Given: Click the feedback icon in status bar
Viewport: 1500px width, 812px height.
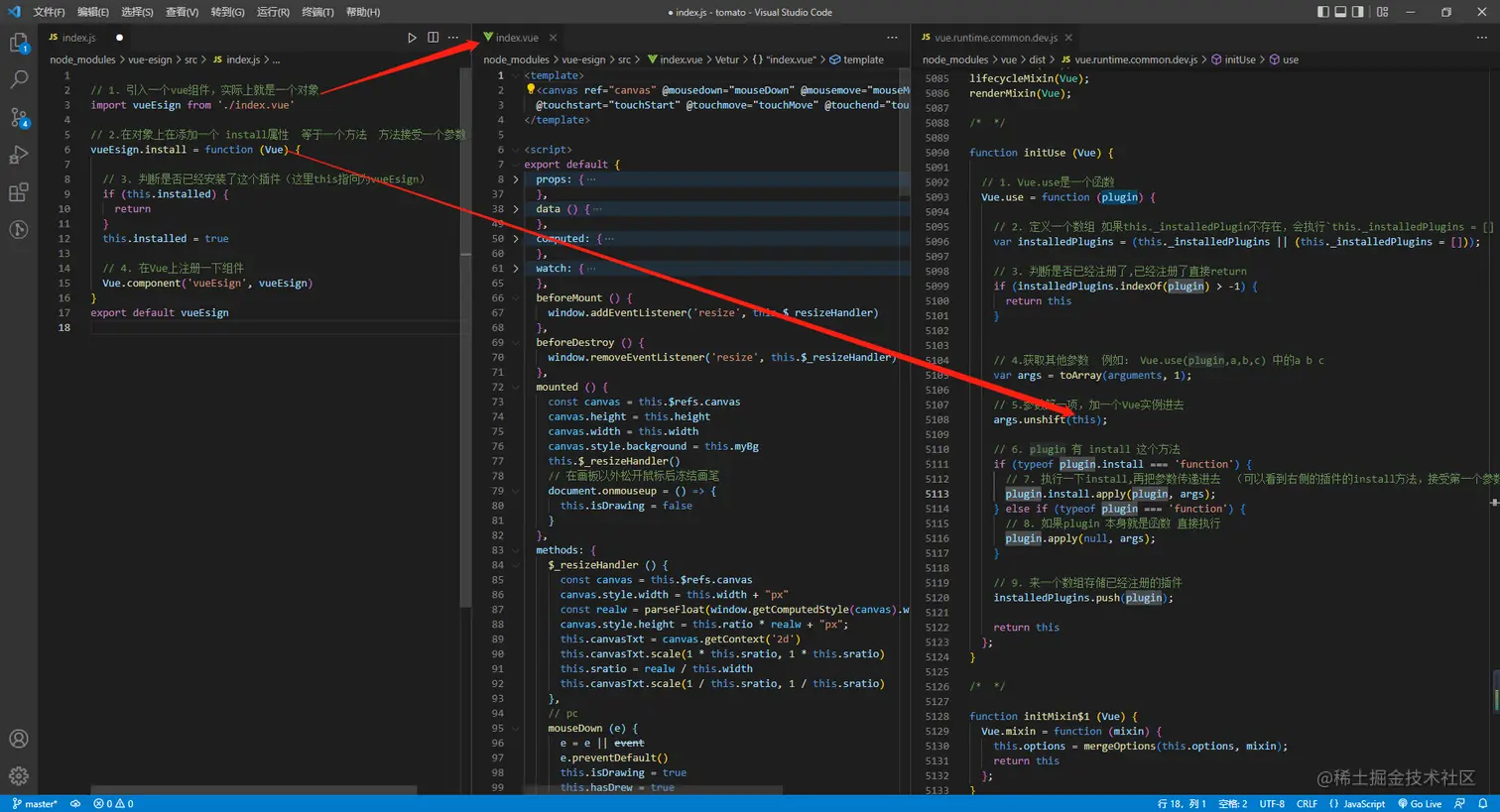Looking at the screenshot, I should [x=1459, y=804].
